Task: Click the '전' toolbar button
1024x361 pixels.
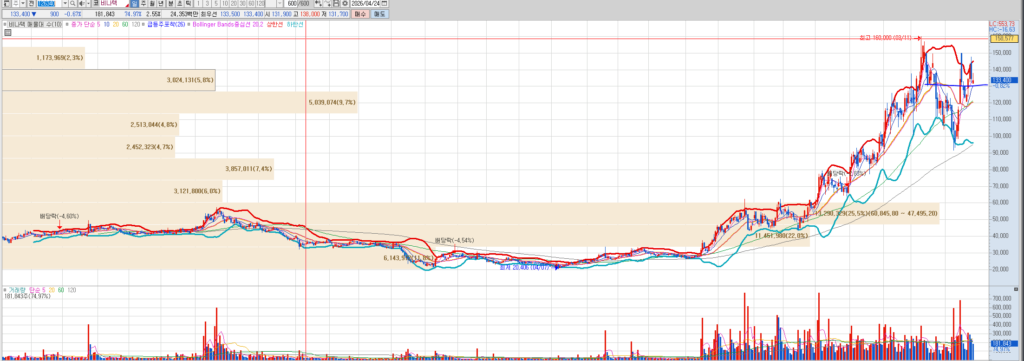Action: point(31,3)
